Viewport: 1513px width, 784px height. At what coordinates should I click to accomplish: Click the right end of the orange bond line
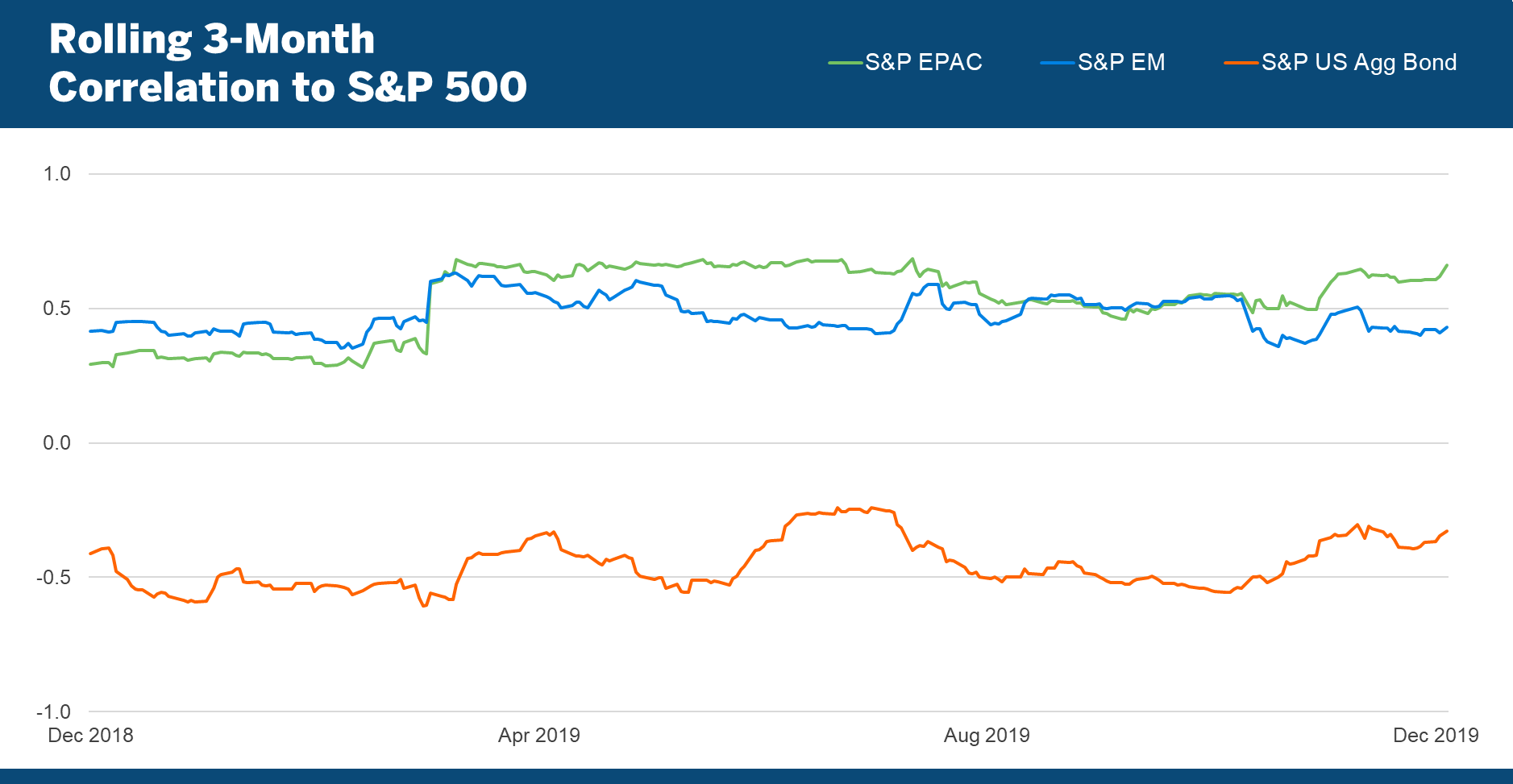1447,531
